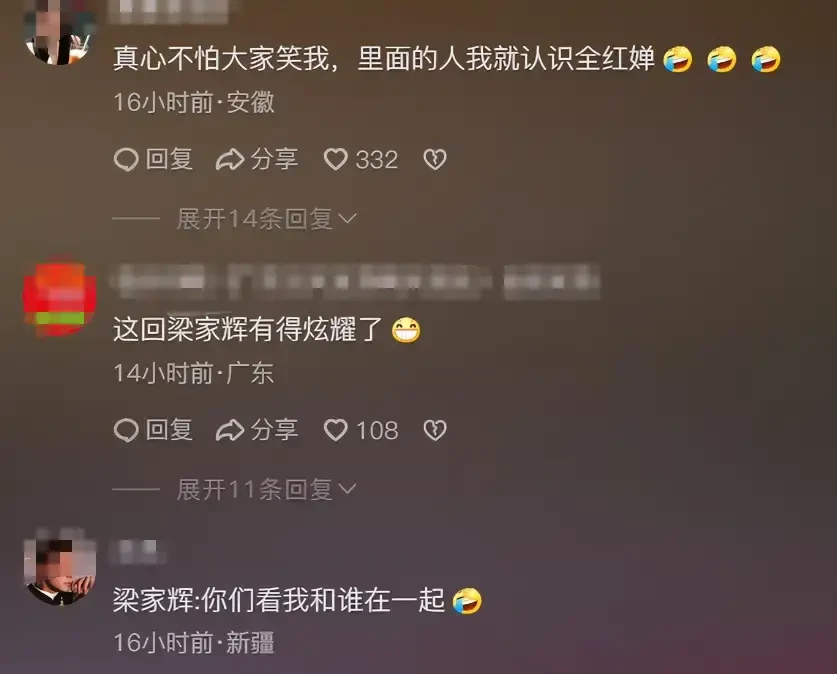Open avatar of Xinjiang commenter
Screen dimensions: 837x674
[x=59, y=571]
